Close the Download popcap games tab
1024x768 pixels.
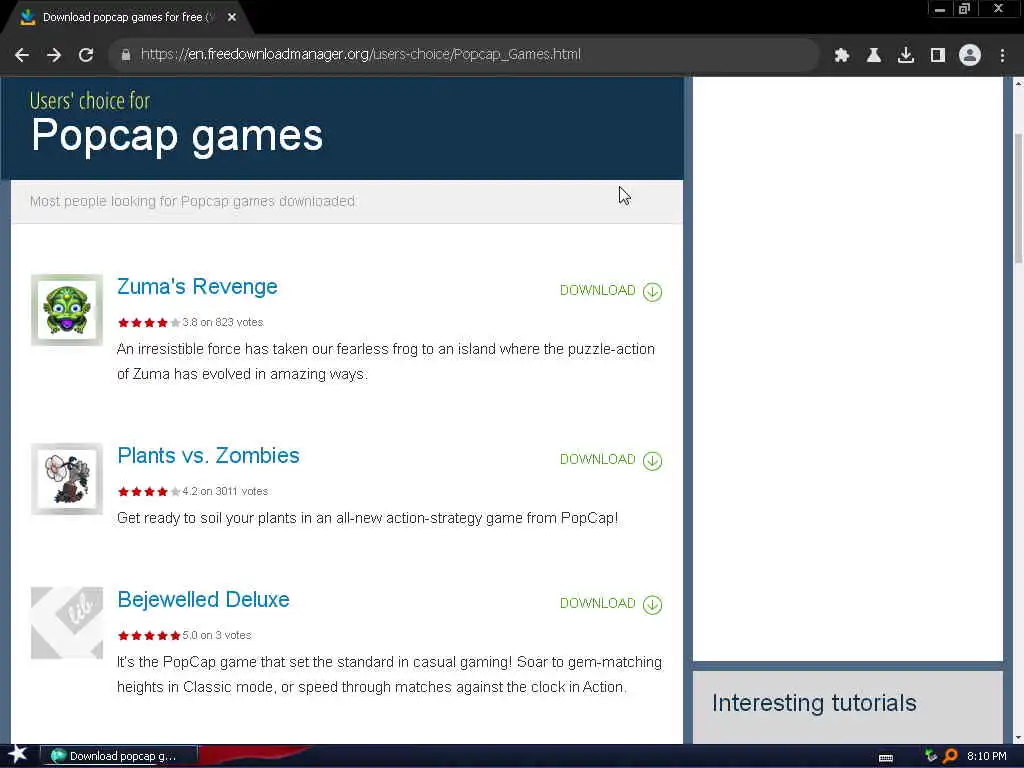point(232,18)
